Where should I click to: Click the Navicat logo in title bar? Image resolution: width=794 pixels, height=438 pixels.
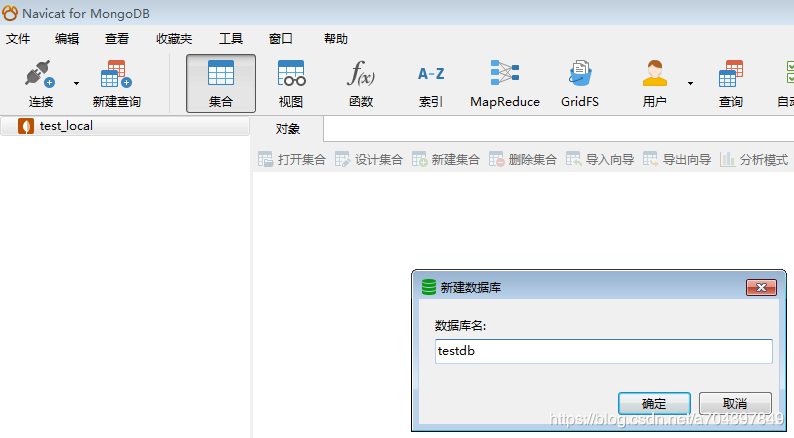click(10, 13)
